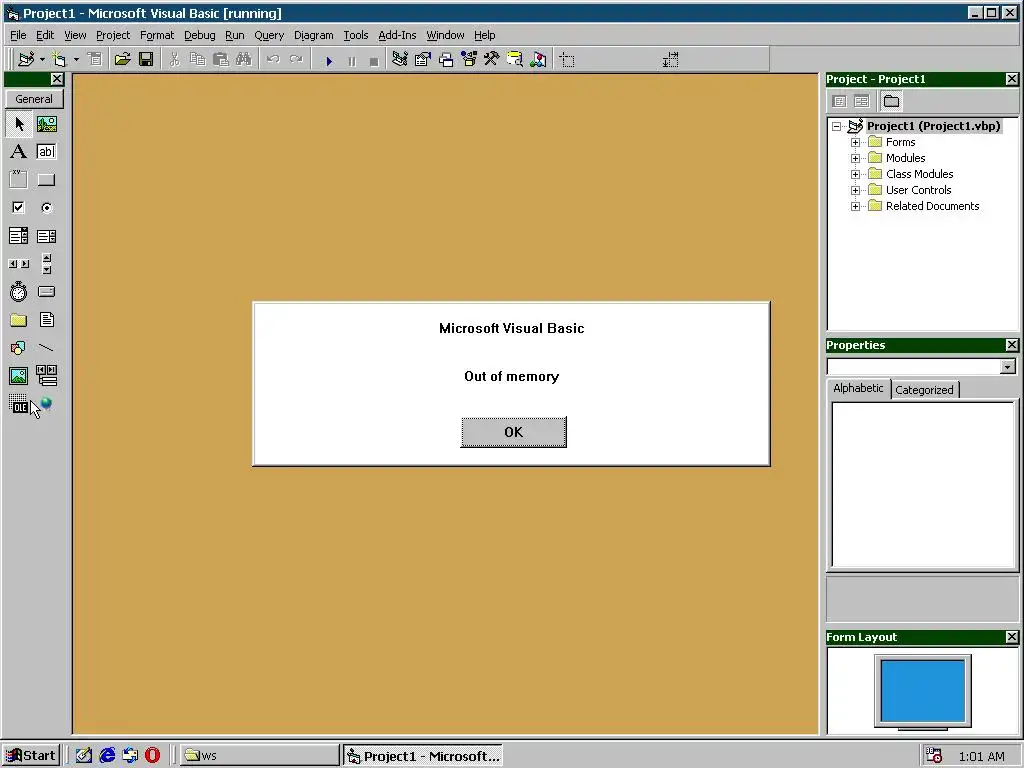Expand the Class Modules folder
This screenshot has height=768, width=1024.
(856, 174)
